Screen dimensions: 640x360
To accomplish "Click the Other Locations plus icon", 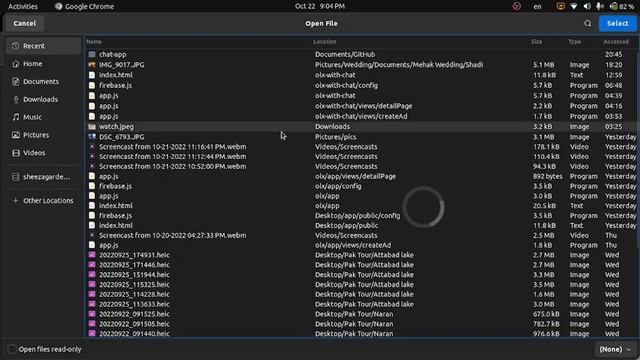I will (16, 201).
